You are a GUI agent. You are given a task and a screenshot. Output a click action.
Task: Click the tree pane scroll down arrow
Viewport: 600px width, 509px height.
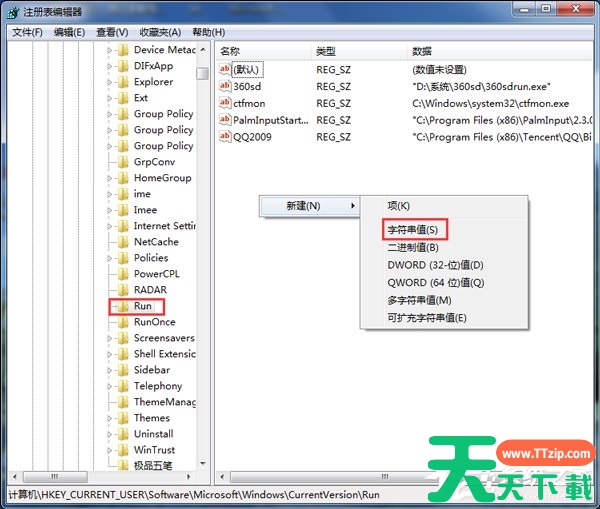tap(203, 464)
